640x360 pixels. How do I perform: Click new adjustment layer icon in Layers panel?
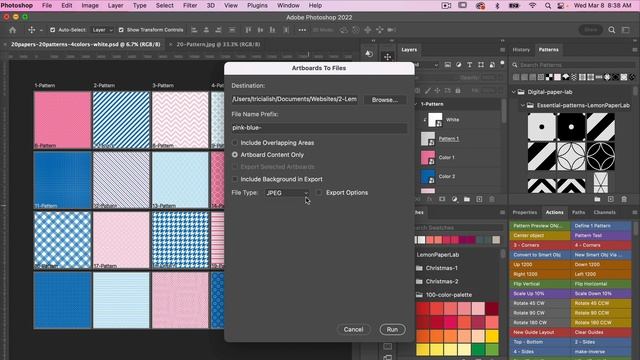click(455, 199)
